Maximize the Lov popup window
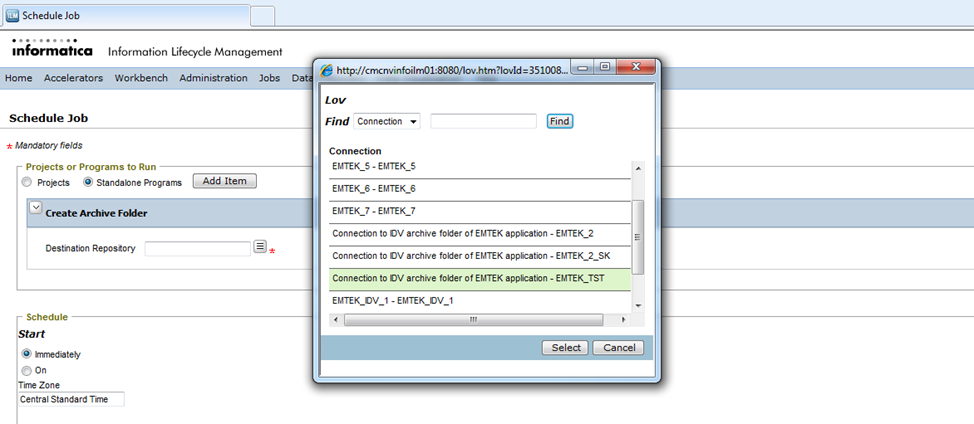The width and height of the screenshot is (974, 424). pyautogui.click(x=605, y=67)
